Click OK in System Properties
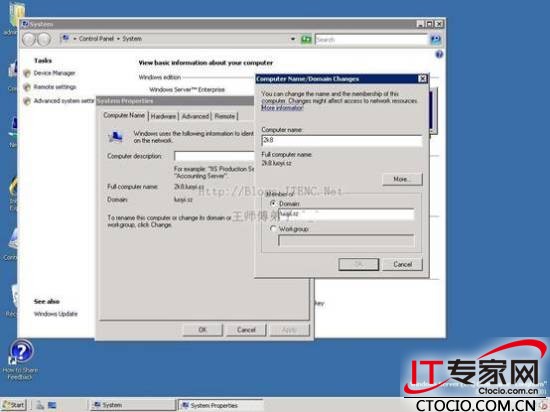 pos(202,330)
